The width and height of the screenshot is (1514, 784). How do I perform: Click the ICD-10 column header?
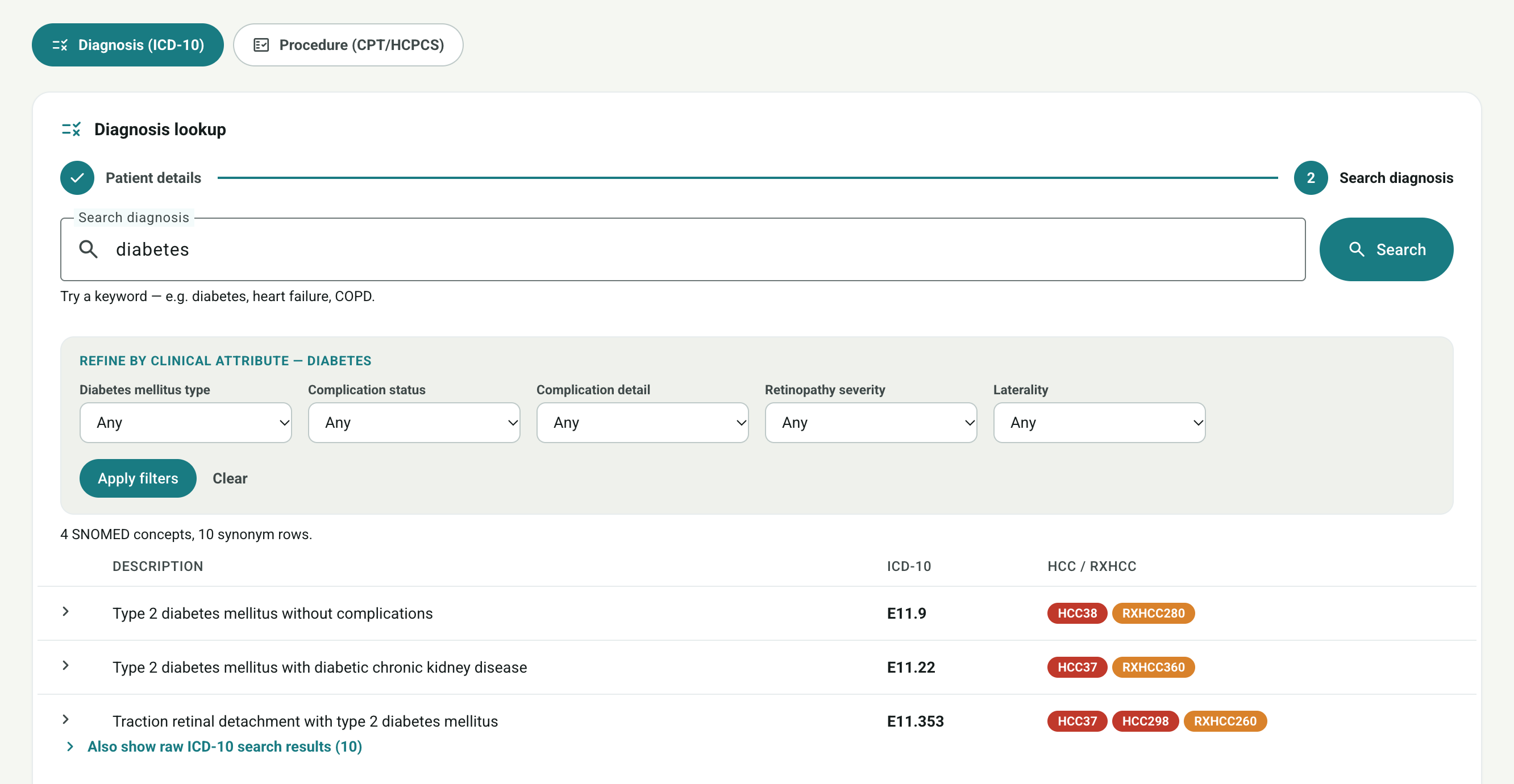(x=909, y=566)
